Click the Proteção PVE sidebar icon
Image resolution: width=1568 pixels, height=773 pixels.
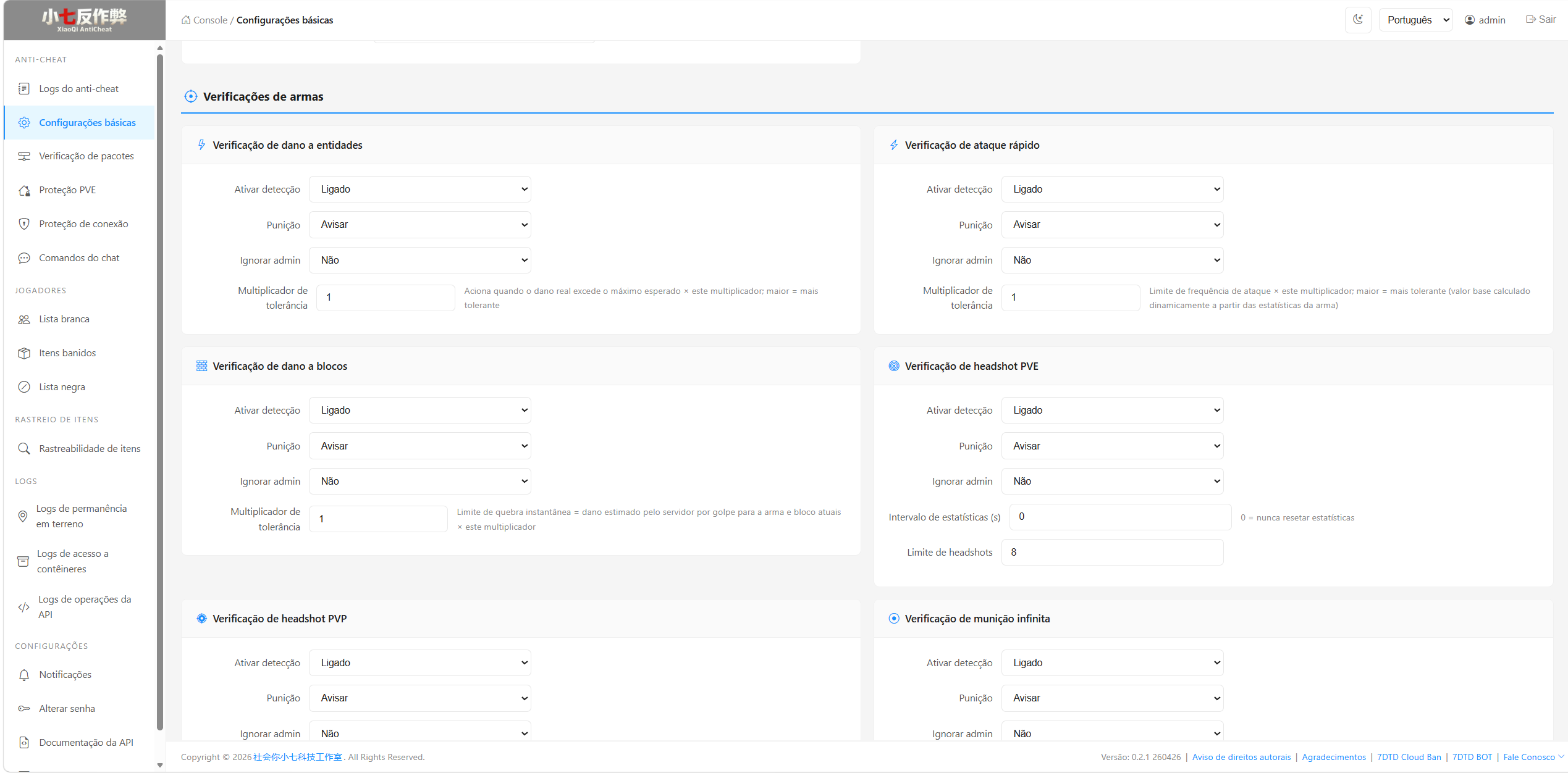pos(24,190)
